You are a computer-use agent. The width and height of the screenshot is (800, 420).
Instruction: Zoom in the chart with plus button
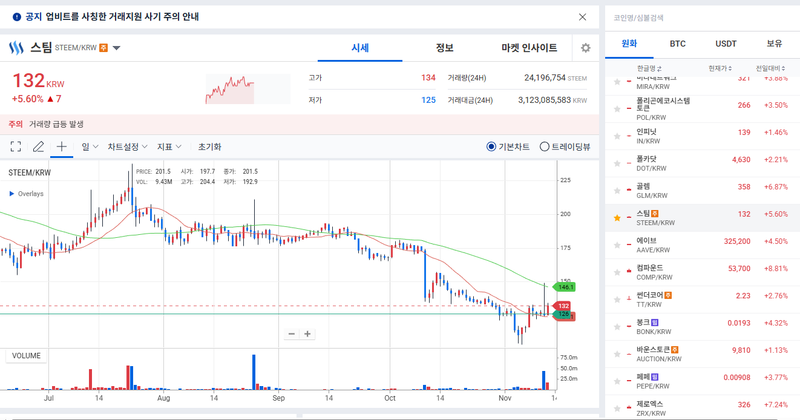[308, 334]
